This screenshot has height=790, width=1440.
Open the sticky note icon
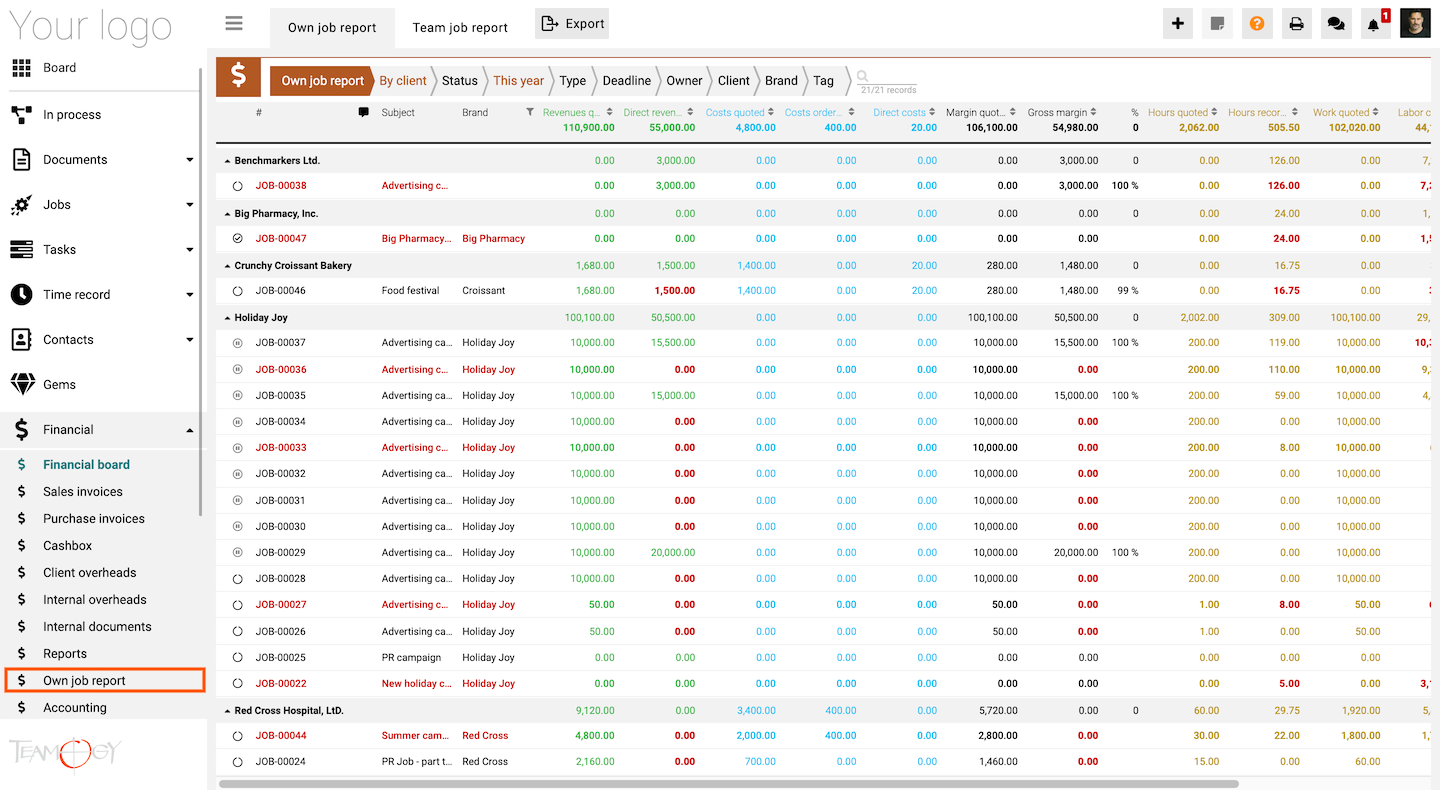[x=1217, y=24]
